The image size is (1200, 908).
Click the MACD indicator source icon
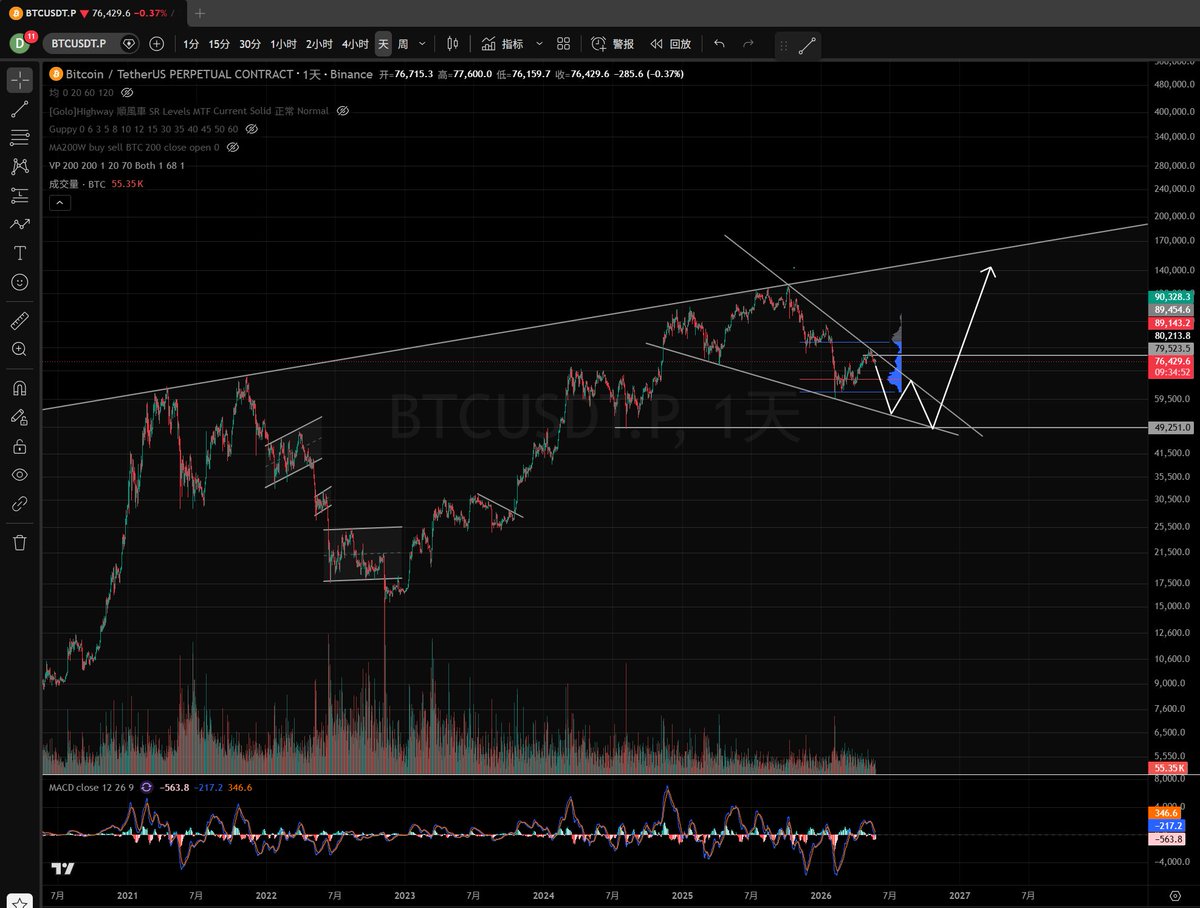point(147,788)
